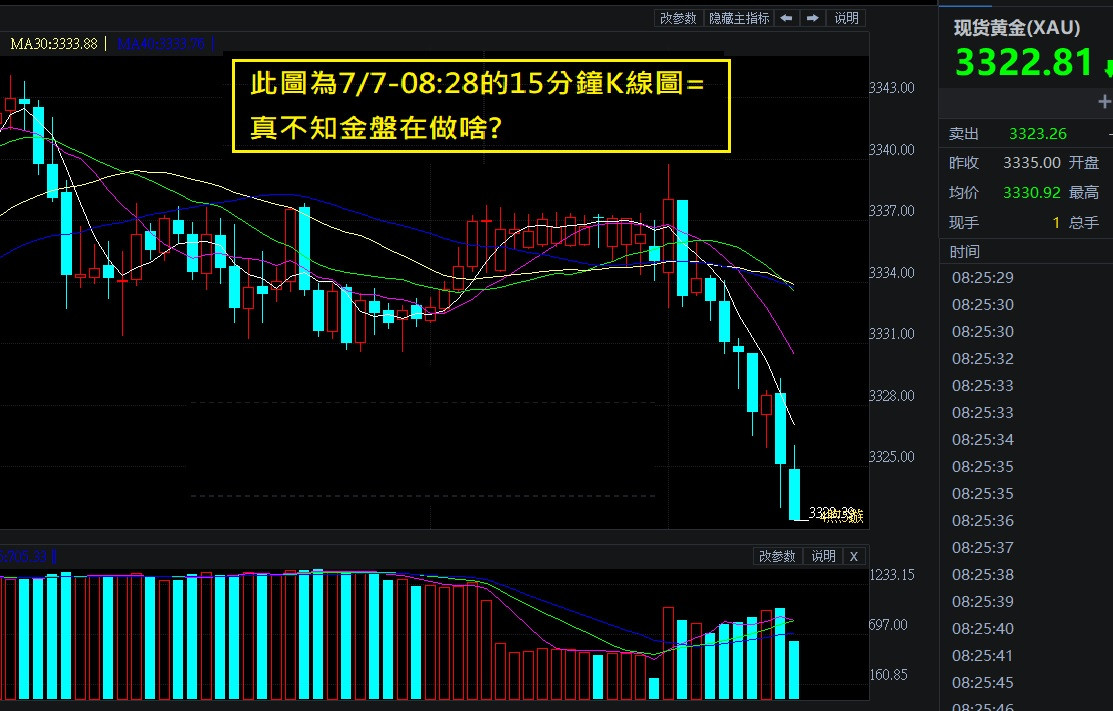Click the 总手 label in quote panel
Image resolution: width=1113 pixels, height=711 pixels.
1084,223
